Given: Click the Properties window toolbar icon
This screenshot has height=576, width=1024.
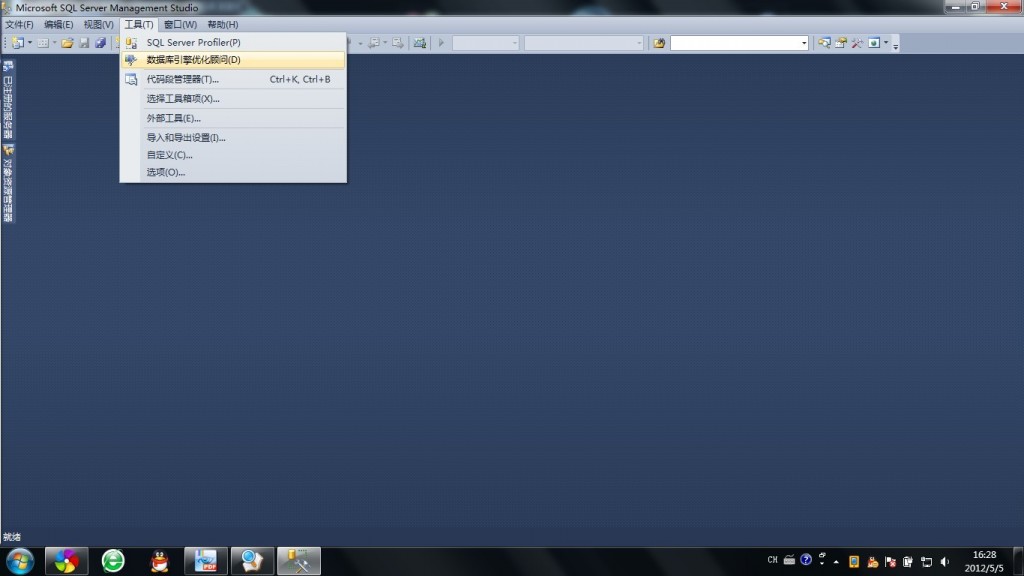Looking at the screenshot, I should click(840, 43).
